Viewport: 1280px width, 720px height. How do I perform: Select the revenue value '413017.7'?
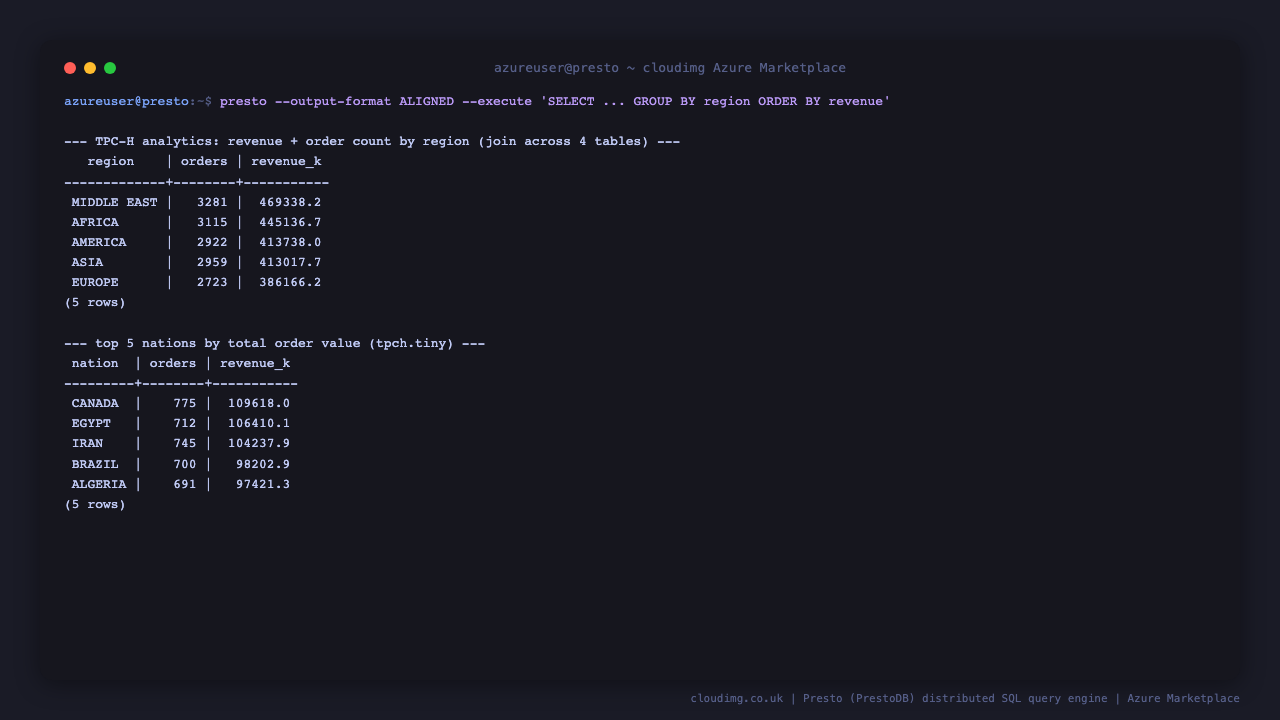pyautogui.click(x=290, y=262)
